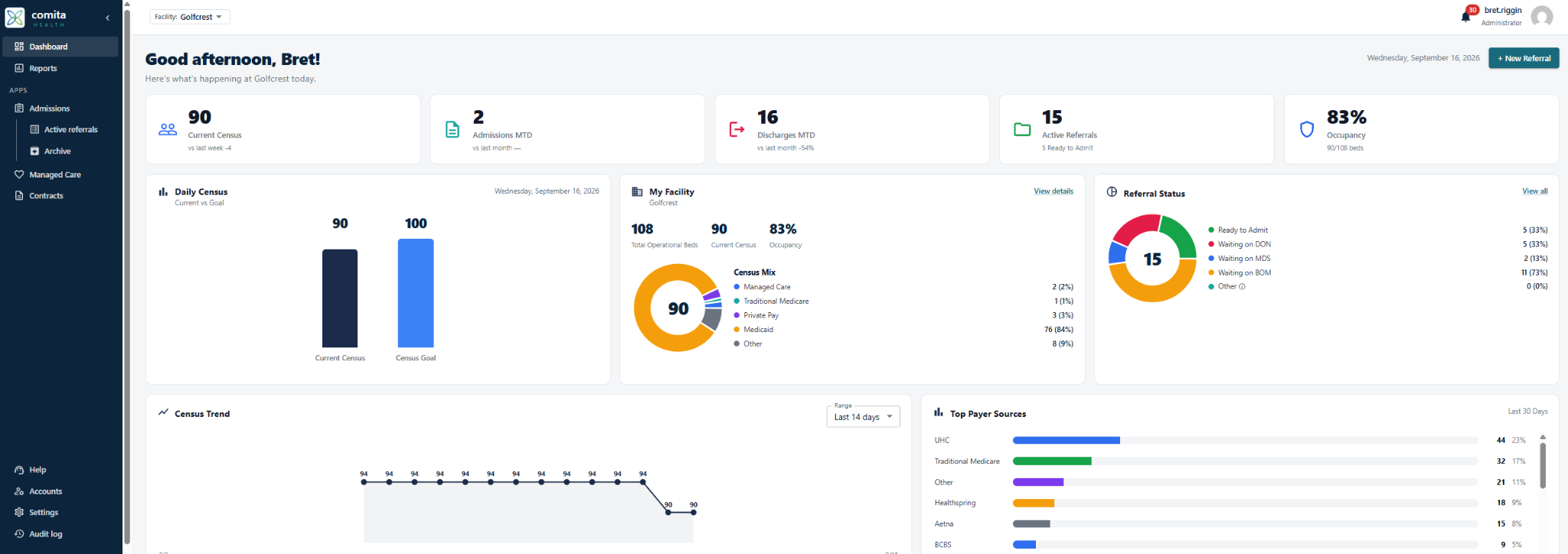This screenshot has width=1568, height=554.
Task: Click the Private Pay census mix row
Action: point(903,315)
